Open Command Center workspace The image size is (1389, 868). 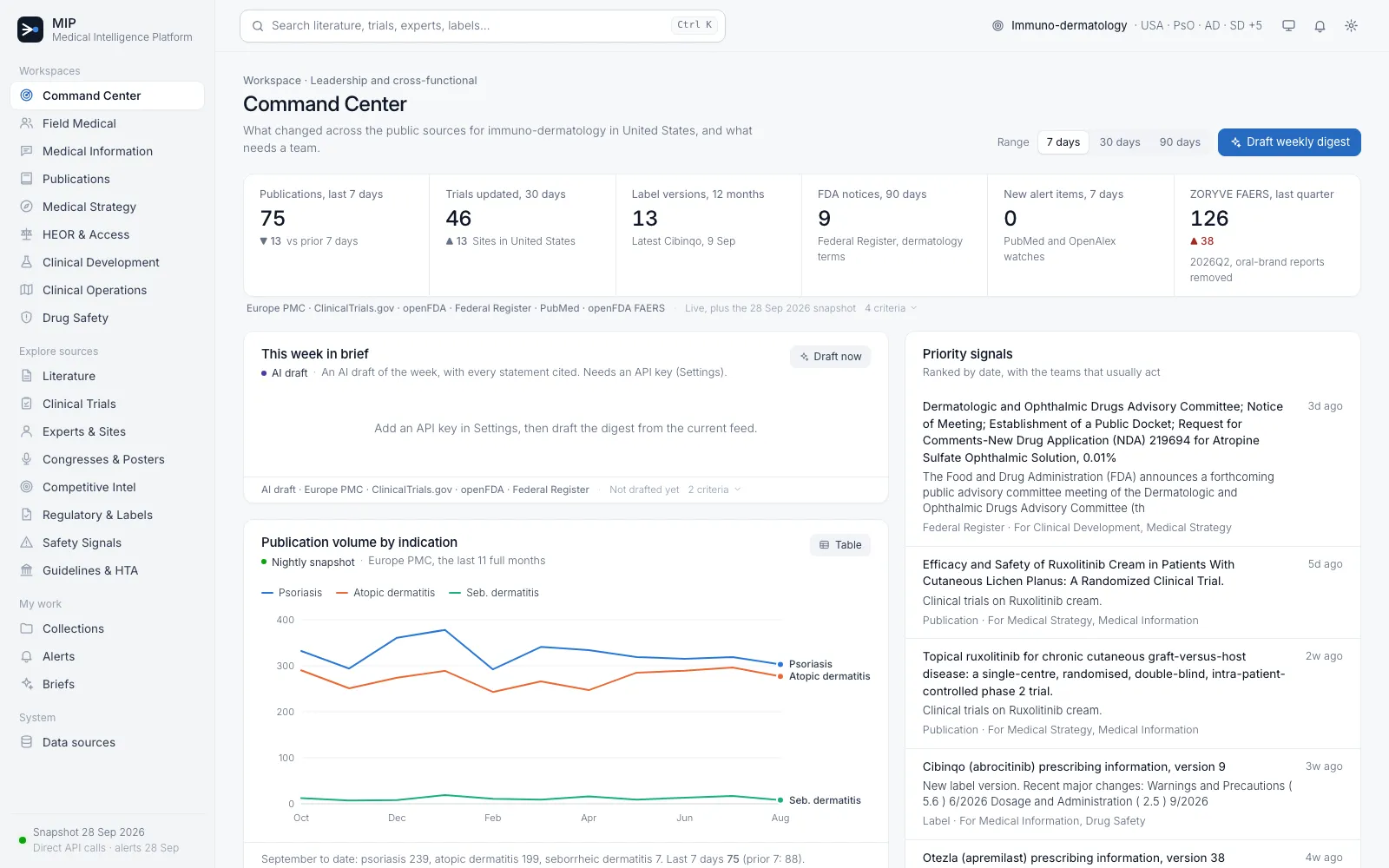[107, 95]
